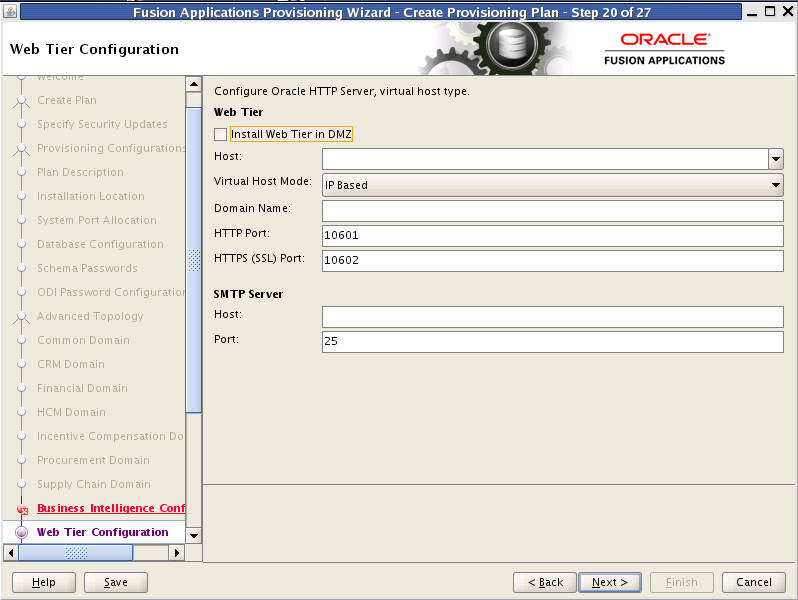
Task: Click the Advanced Topology step node icon
Action: pyautogui.click(x=21, y=317)
